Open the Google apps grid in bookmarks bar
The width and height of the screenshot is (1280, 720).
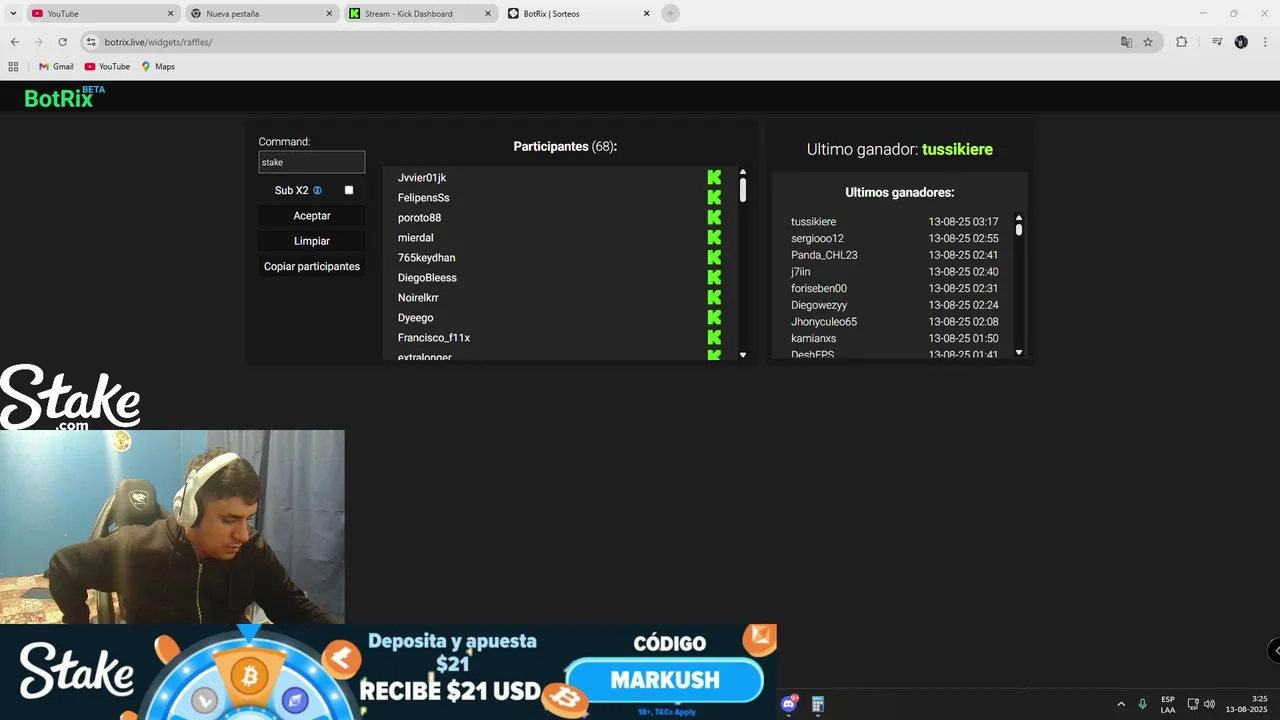tap(13, 66)
